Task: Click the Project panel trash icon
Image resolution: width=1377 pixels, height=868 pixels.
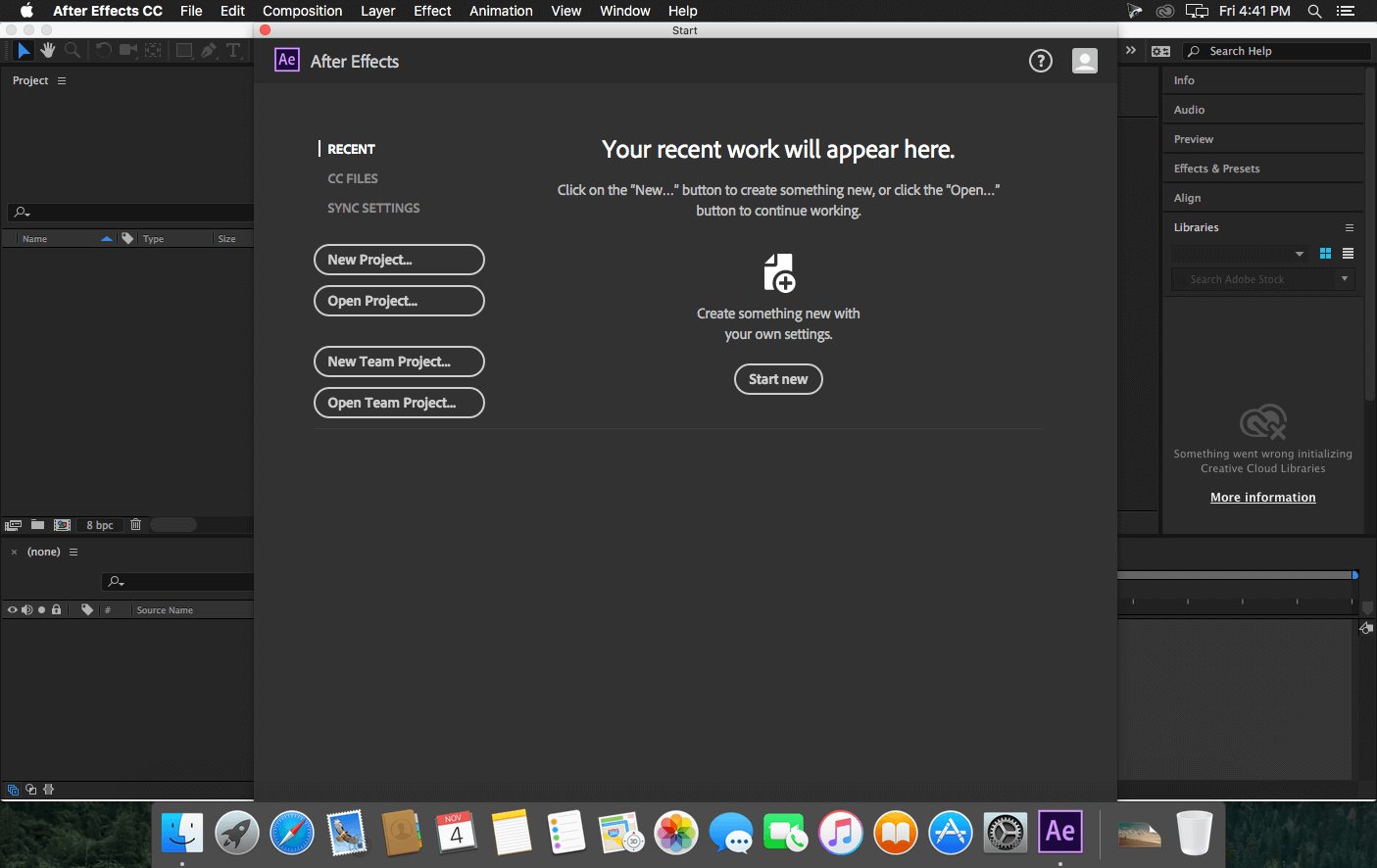Action: click(x=136, y=525)
